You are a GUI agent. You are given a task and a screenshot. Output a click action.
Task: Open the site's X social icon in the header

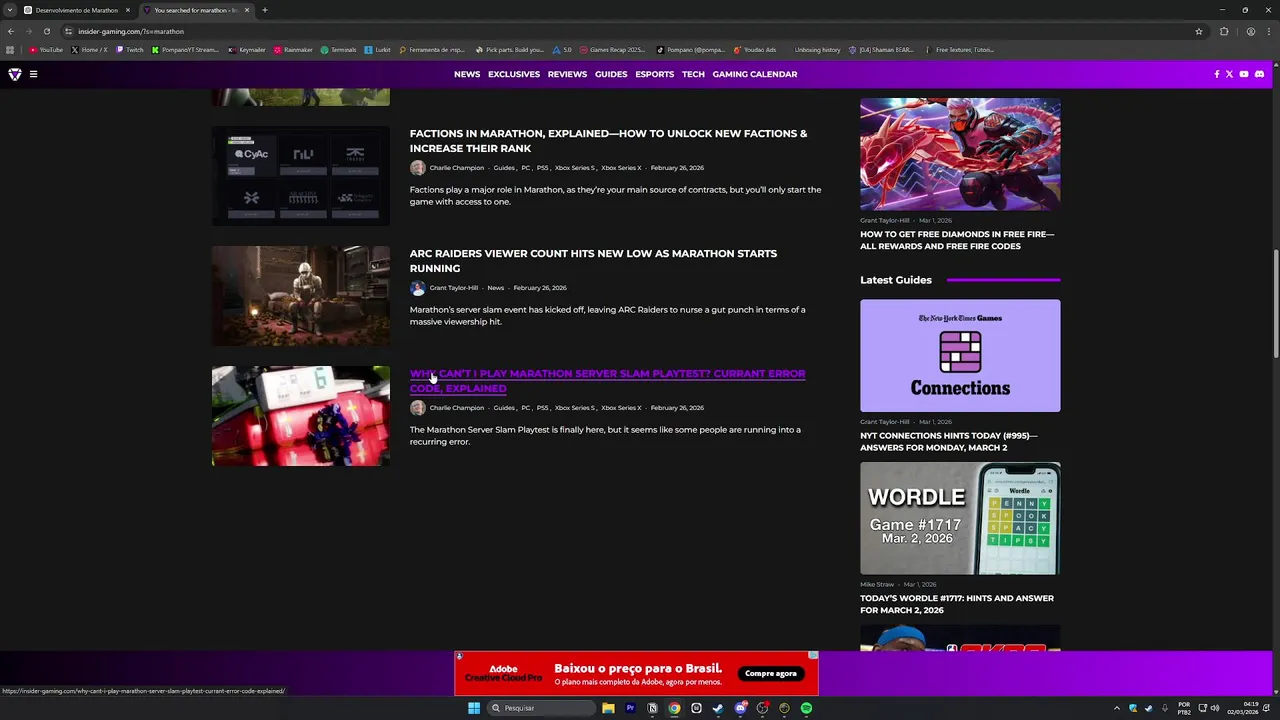(x=1229, y=74)
